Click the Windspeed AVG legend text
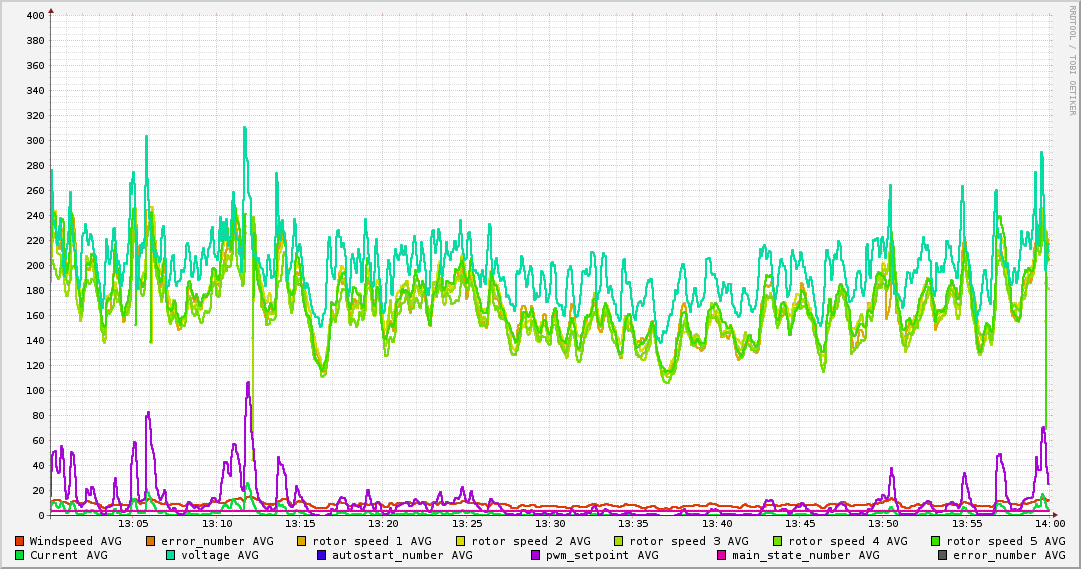The image size is (1081, 569). [75, 541]
